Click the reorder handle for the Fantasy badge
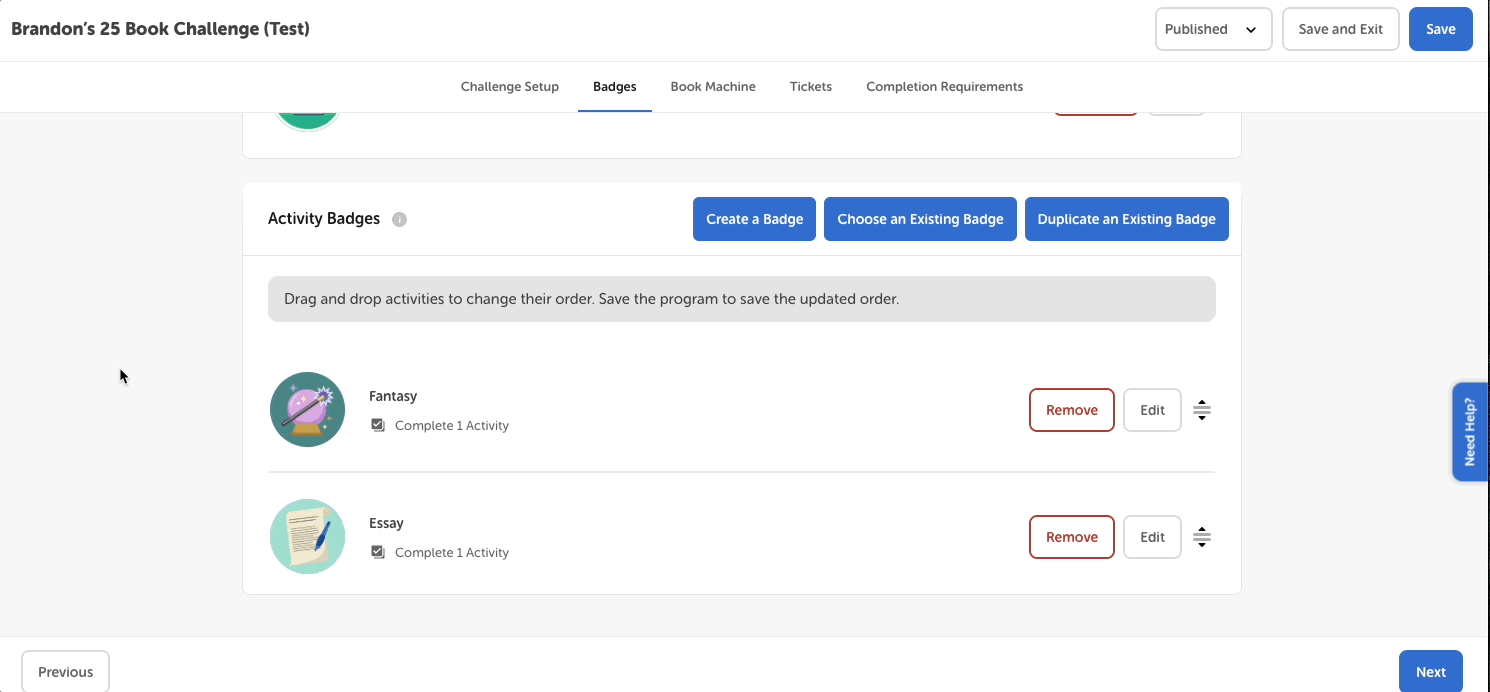 (x=1201, y=409)
